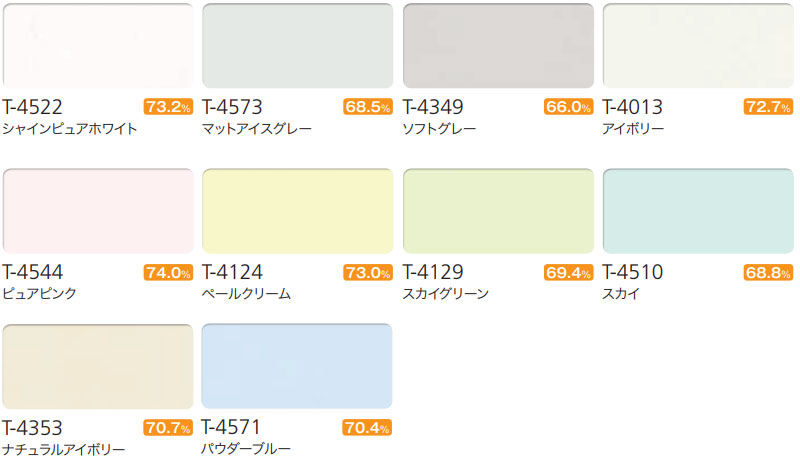
Task: Choose the T-4544 Pure Pink swatch
Action: coord(98,211)
